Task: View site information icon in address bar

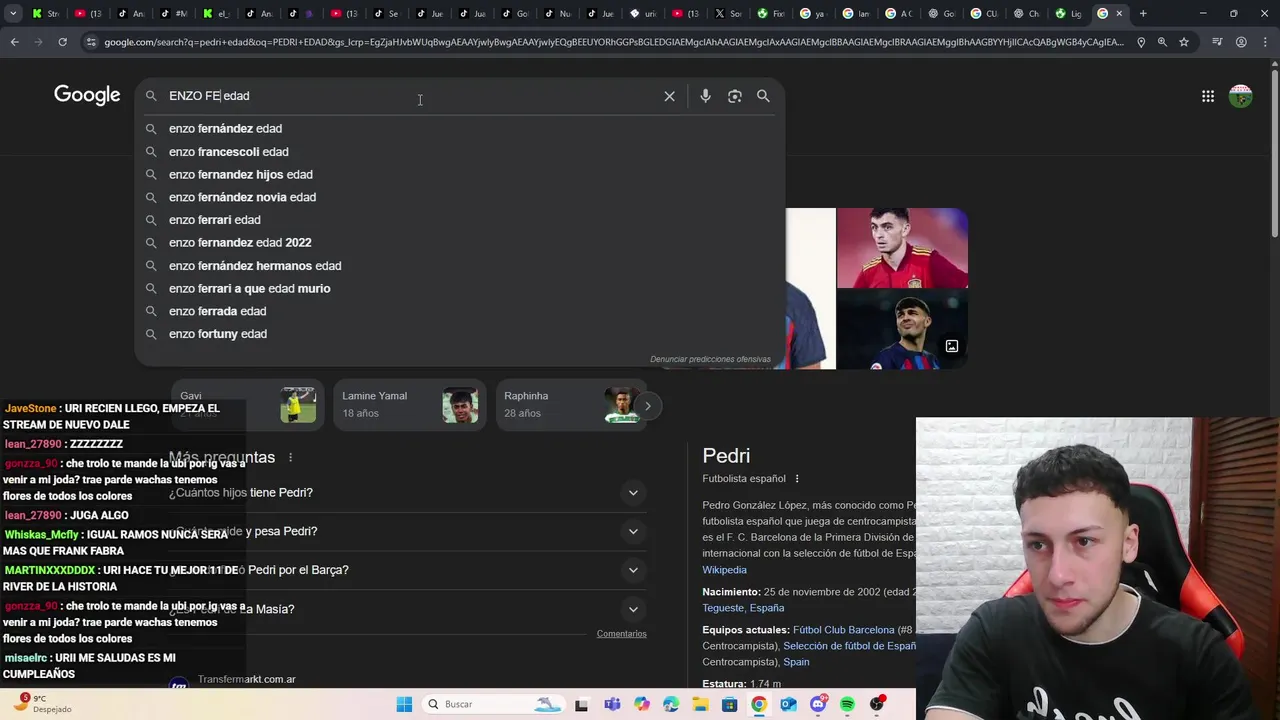Action: click(x=91, y=42)
